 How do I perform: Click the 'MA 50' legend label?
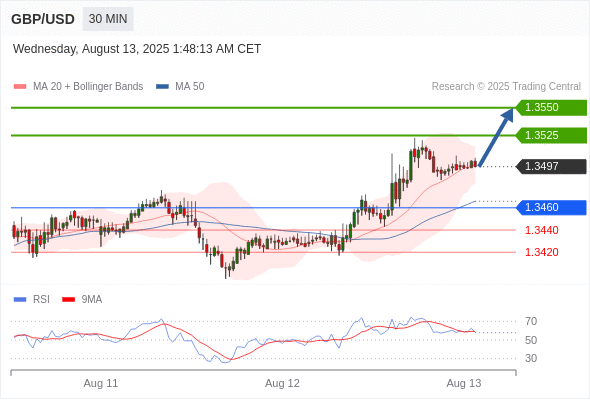click(x=190, y=87)
